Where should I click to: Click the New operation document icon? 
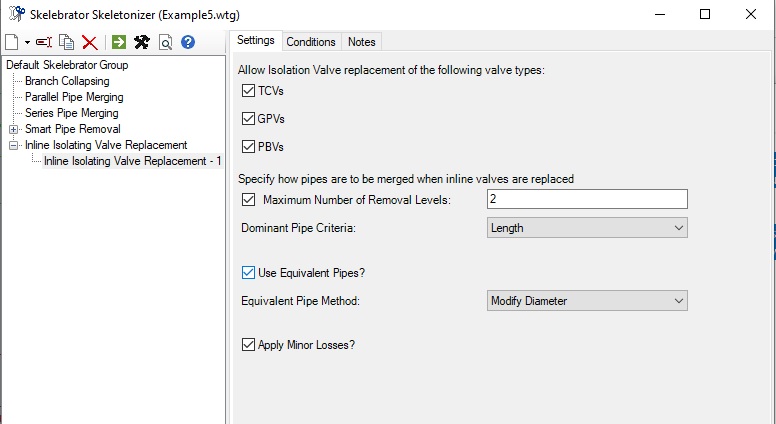(x=12, y=42)
